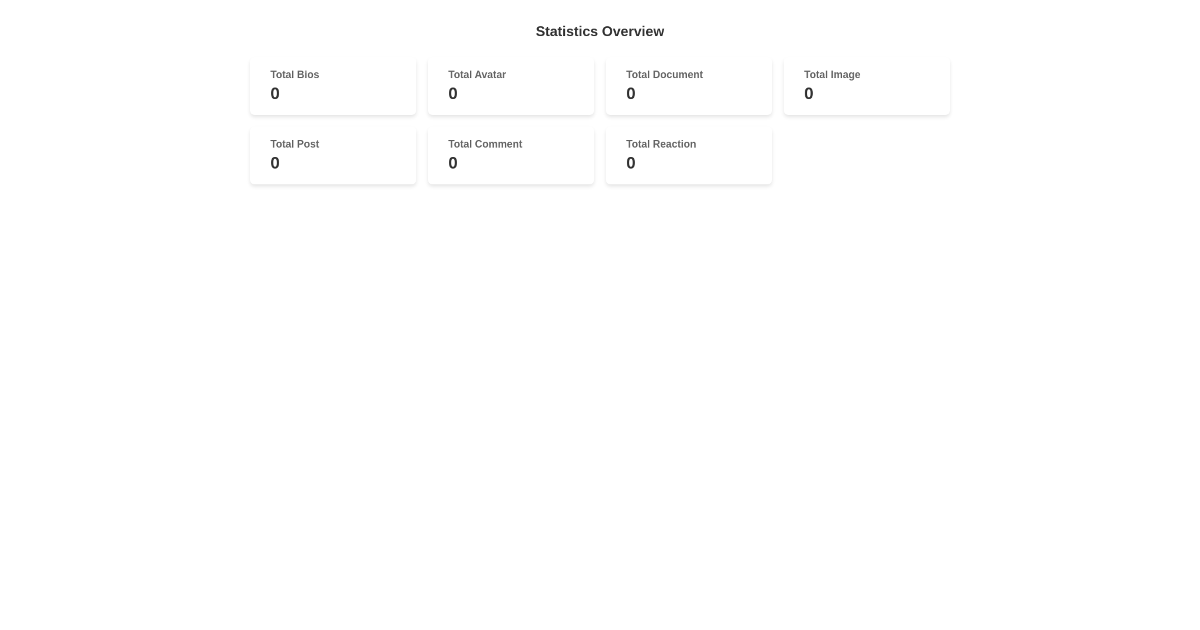Click the zero count under Total Post
The width and height of the screenshot is (1200, 630).
(x=275, y=163)
